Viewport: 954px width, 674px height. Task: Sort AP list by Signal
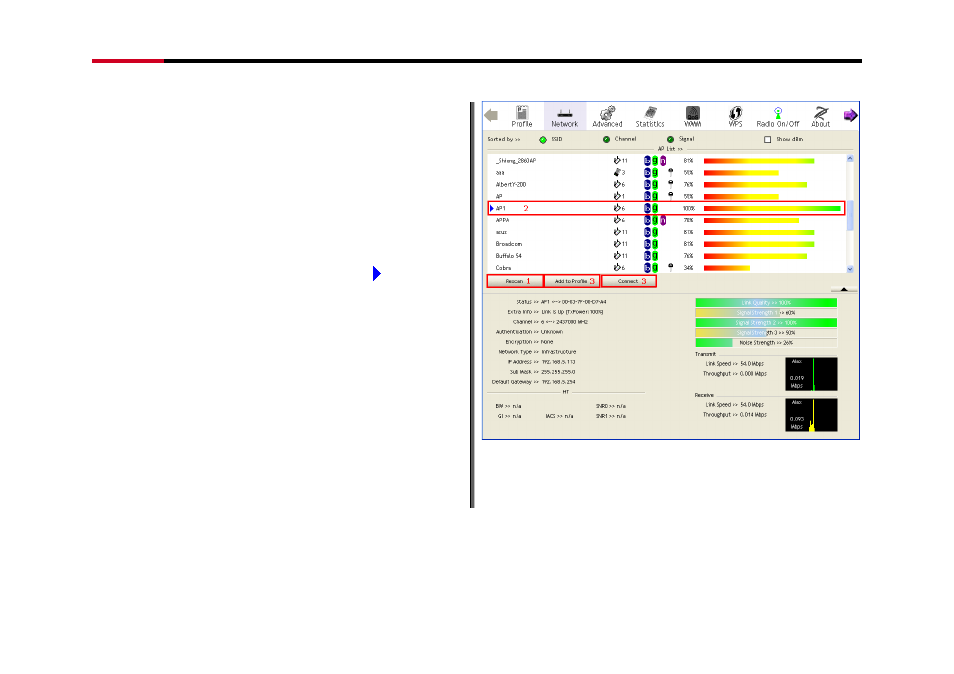coord(670,139)
